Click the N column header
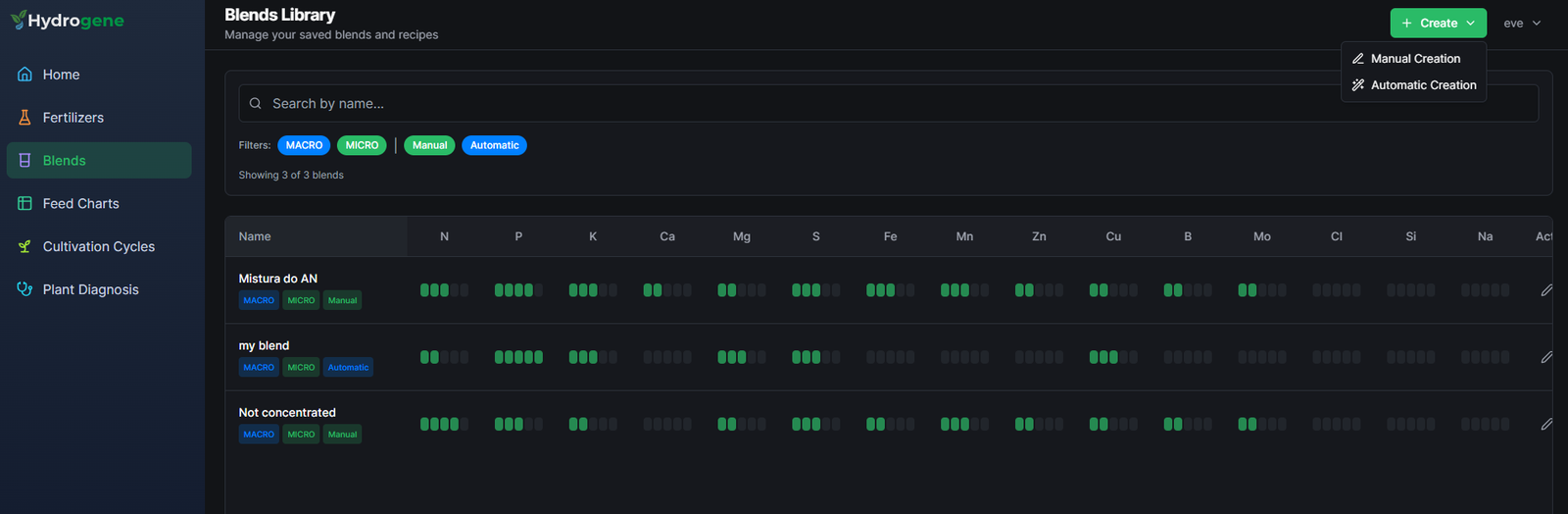1568x514 pixels. pyautogui.click(x=444, y=236)
